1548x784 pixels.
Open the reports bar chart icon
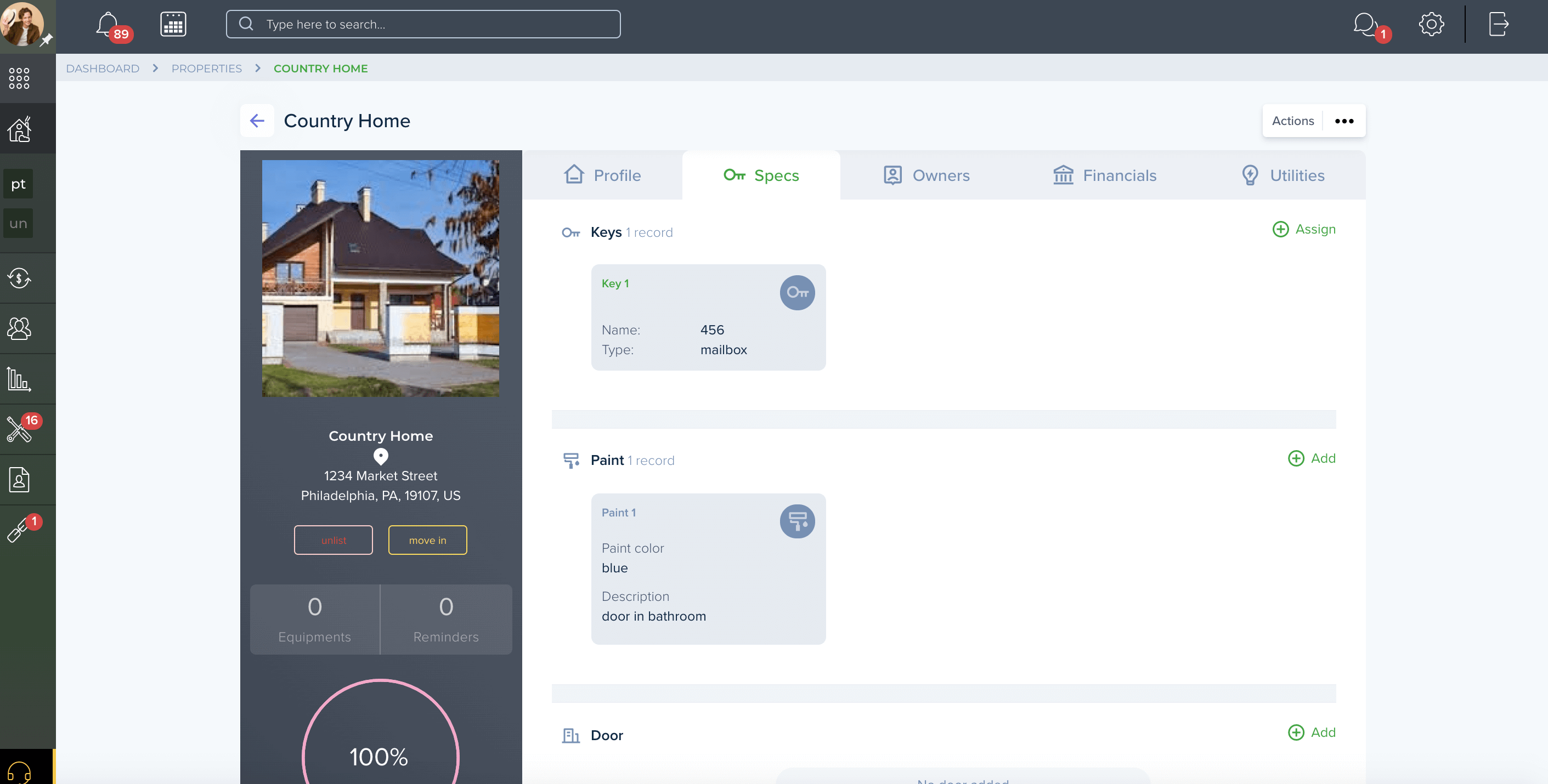coord(19,379)
